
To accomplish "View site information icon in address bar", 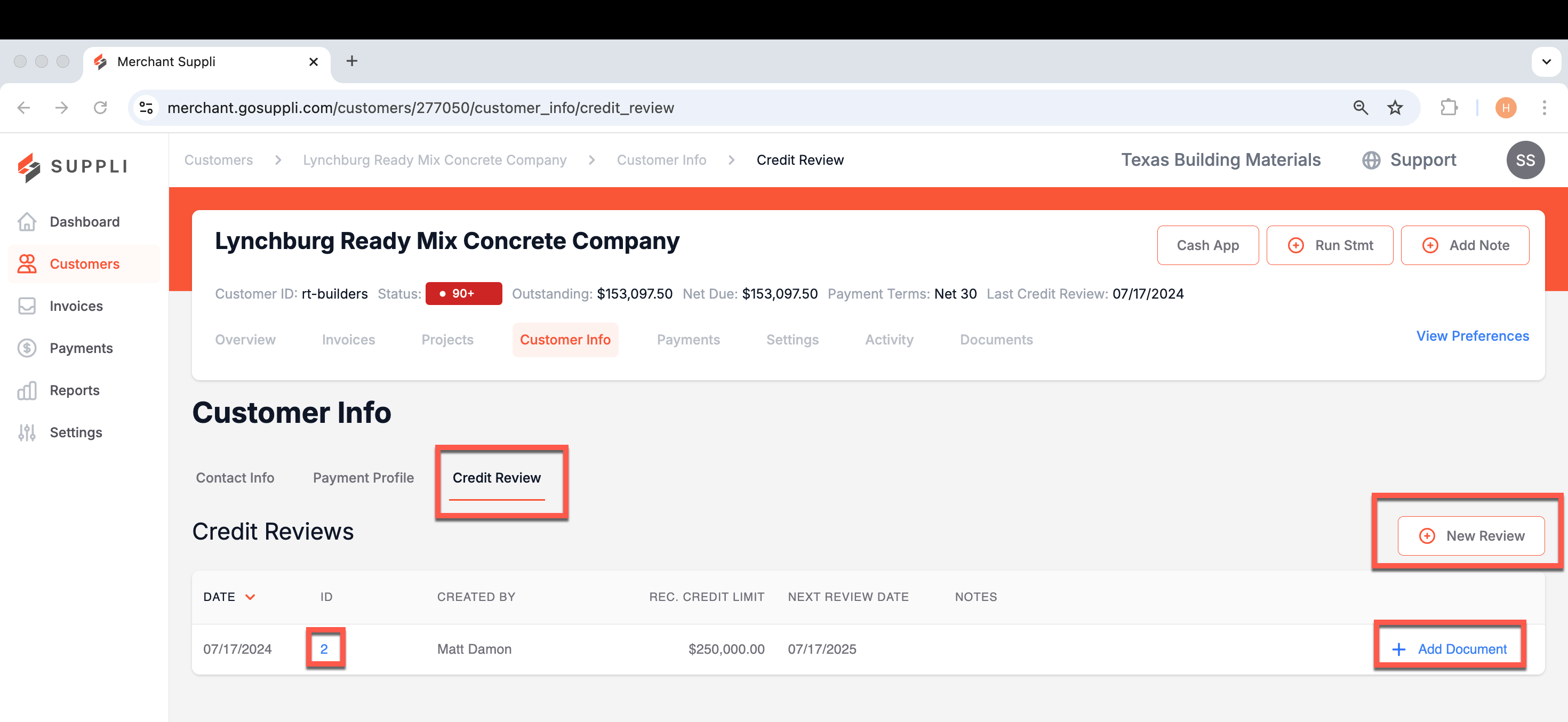I will coord(146,108).
